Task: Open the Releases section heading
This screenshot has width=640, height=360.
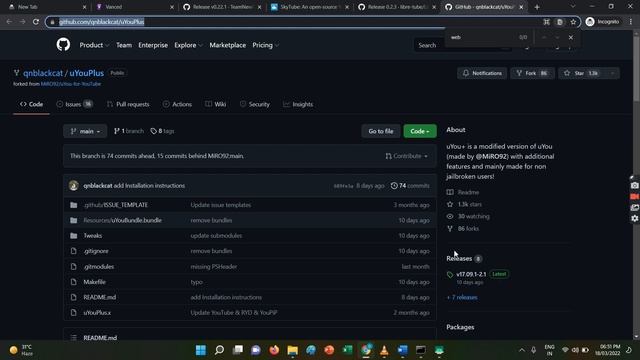Action: click(459, 259)
